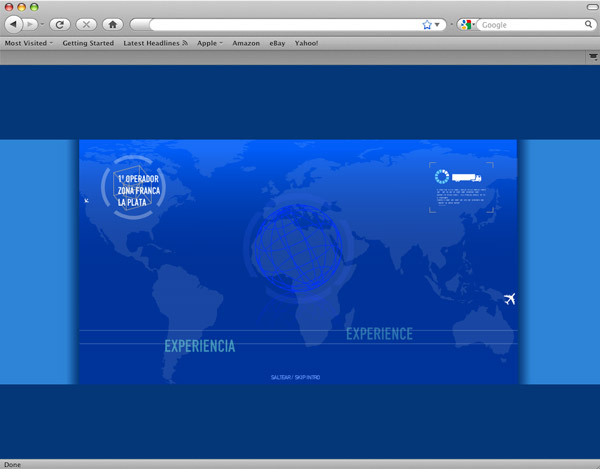The image size is (600, 469).
Task: Reload the current page
Action: pos(60,23)
